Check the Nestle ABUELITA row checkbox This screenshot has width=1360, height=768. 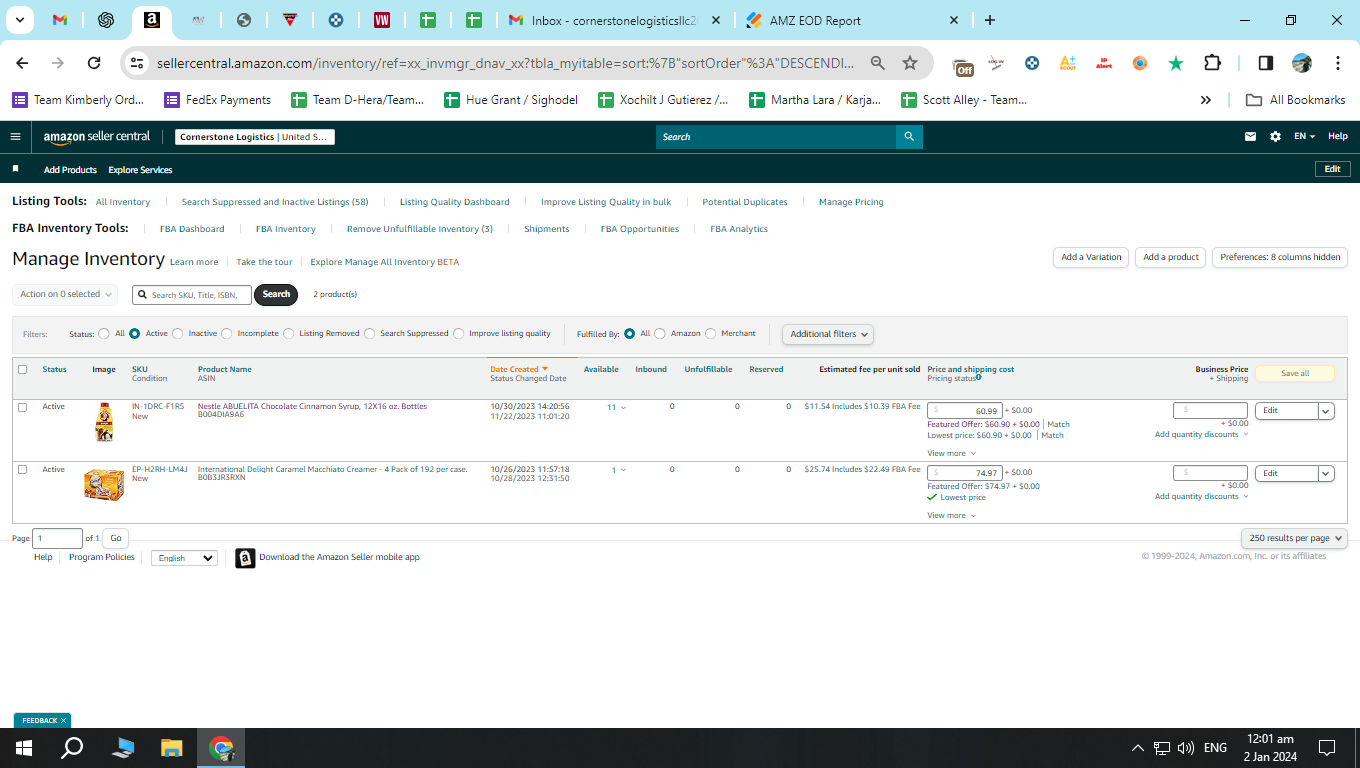point(23,407)
